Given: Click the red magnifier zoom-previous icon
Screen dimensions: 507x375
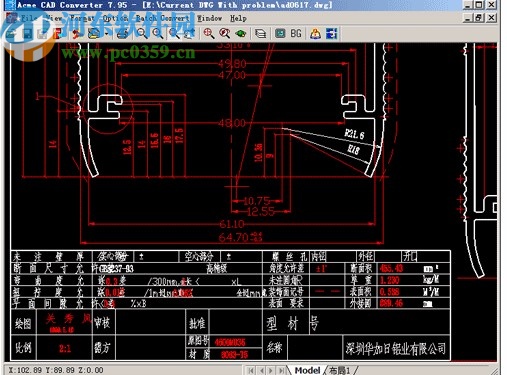Looking at the screenshot, I should click(225, 34).
